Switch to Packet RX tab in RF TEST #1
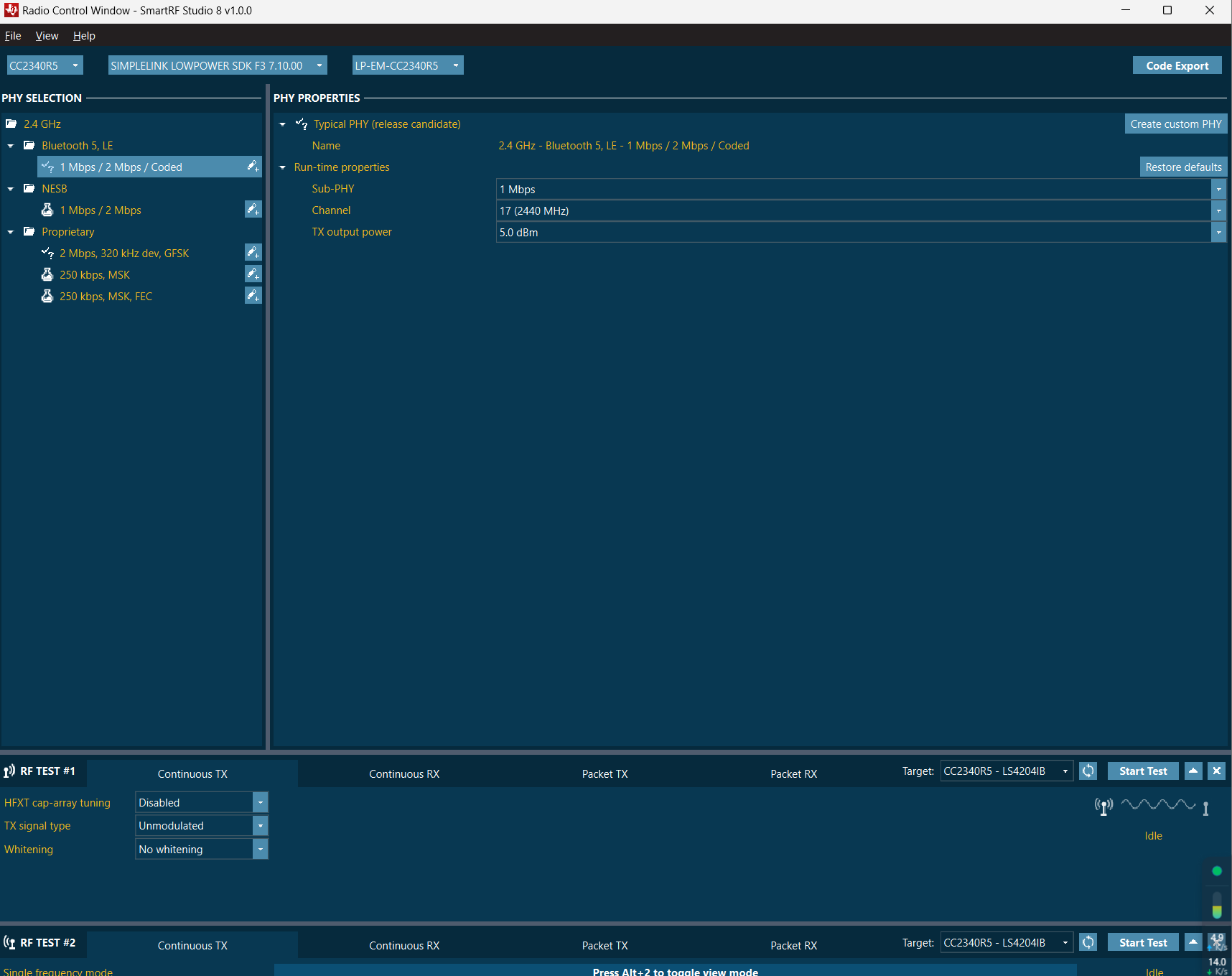 (x=794, y=774)
